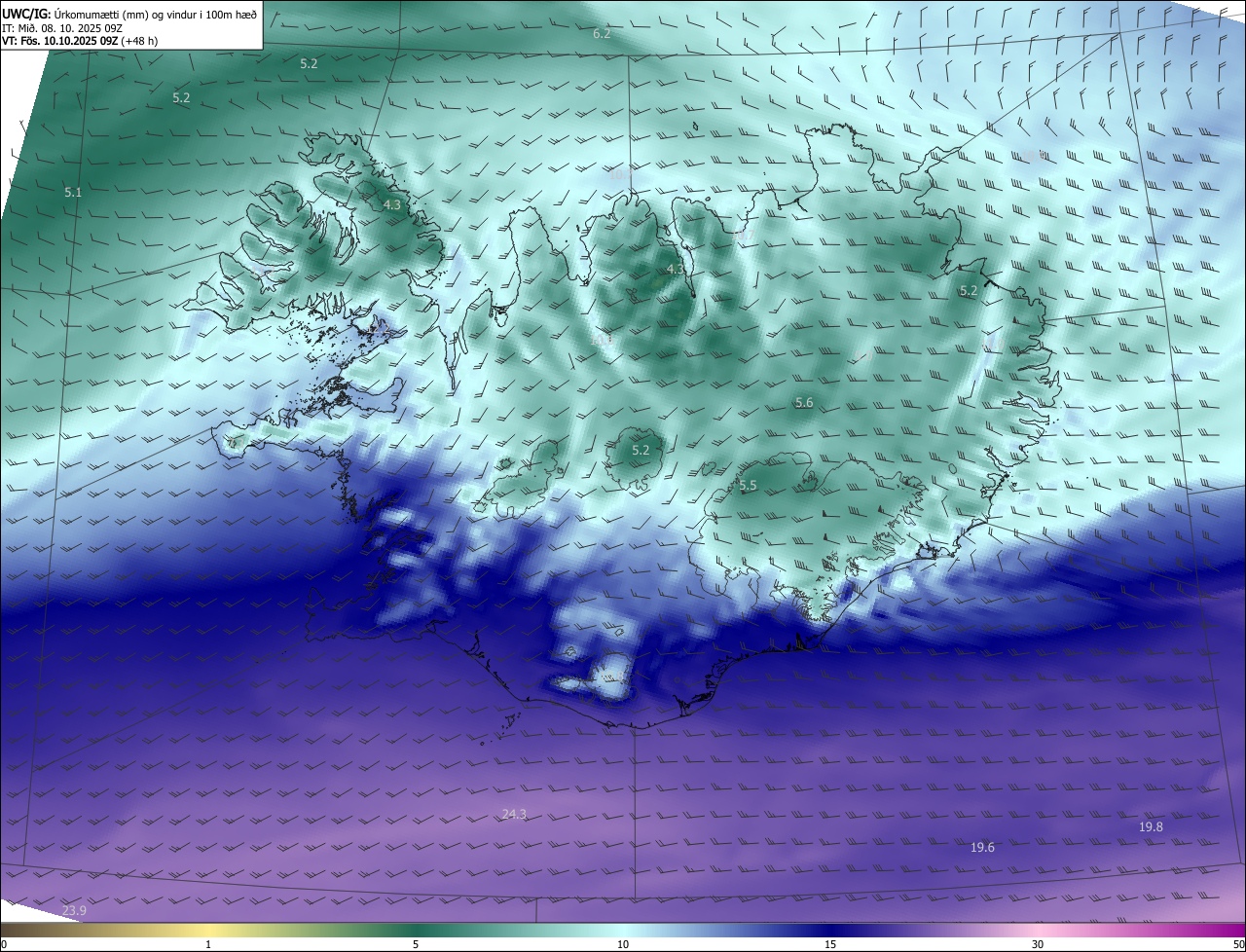Click the precipitation colour scale gradient bar
Image resolution: width=1246 pixels, height=952 pixels.
[623, 931]
